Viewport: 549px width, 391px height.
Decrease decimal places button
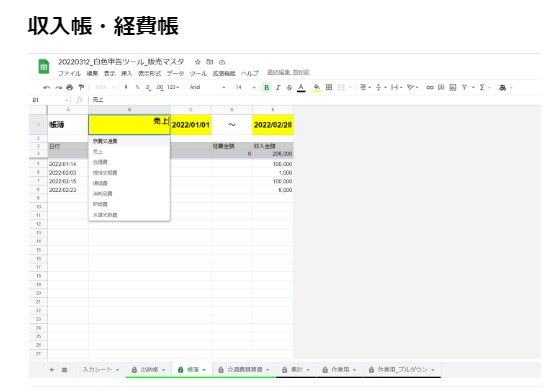148,88
